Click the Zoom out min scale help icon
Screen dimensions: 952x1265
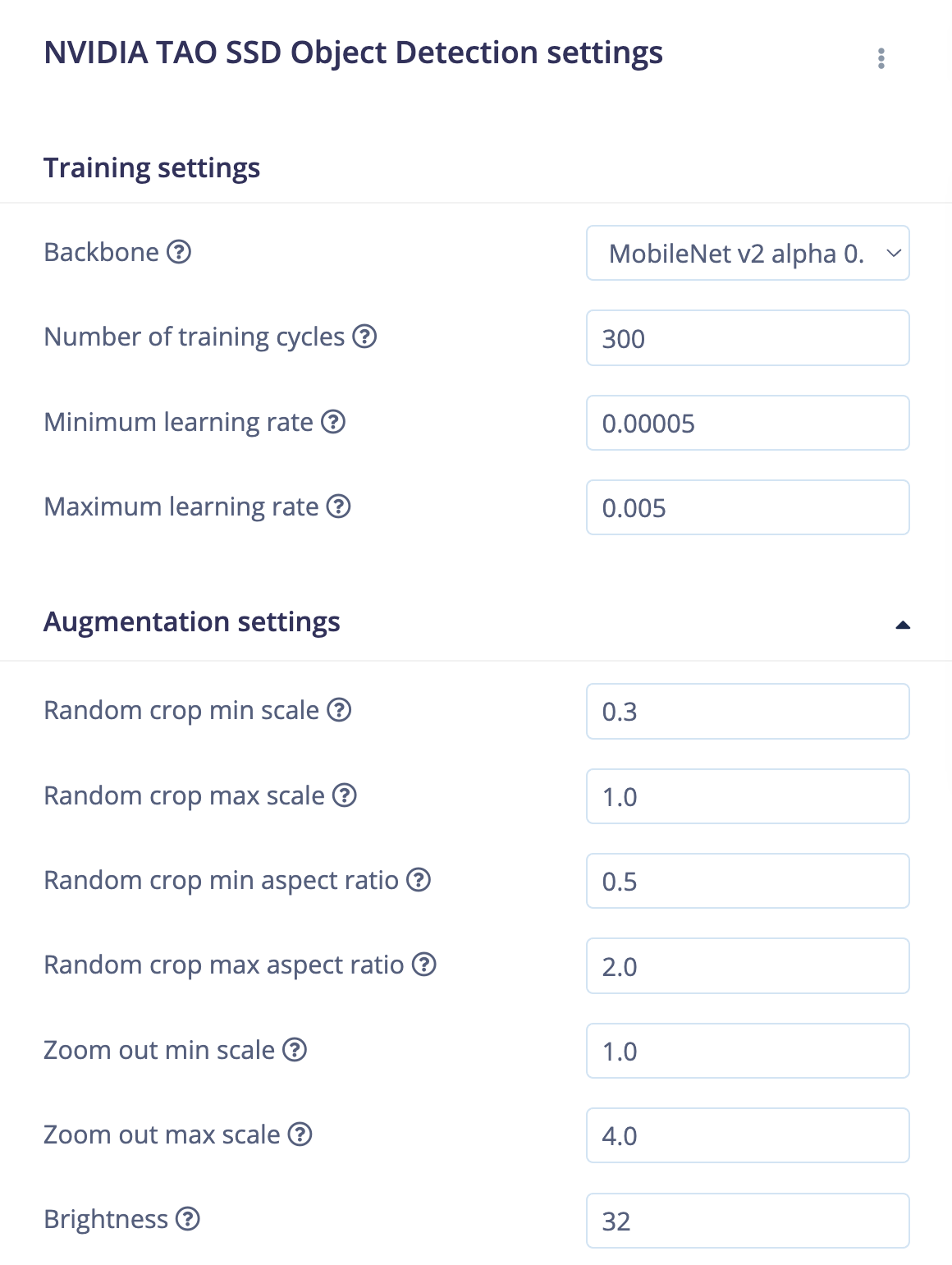[x=295, y=1050]
